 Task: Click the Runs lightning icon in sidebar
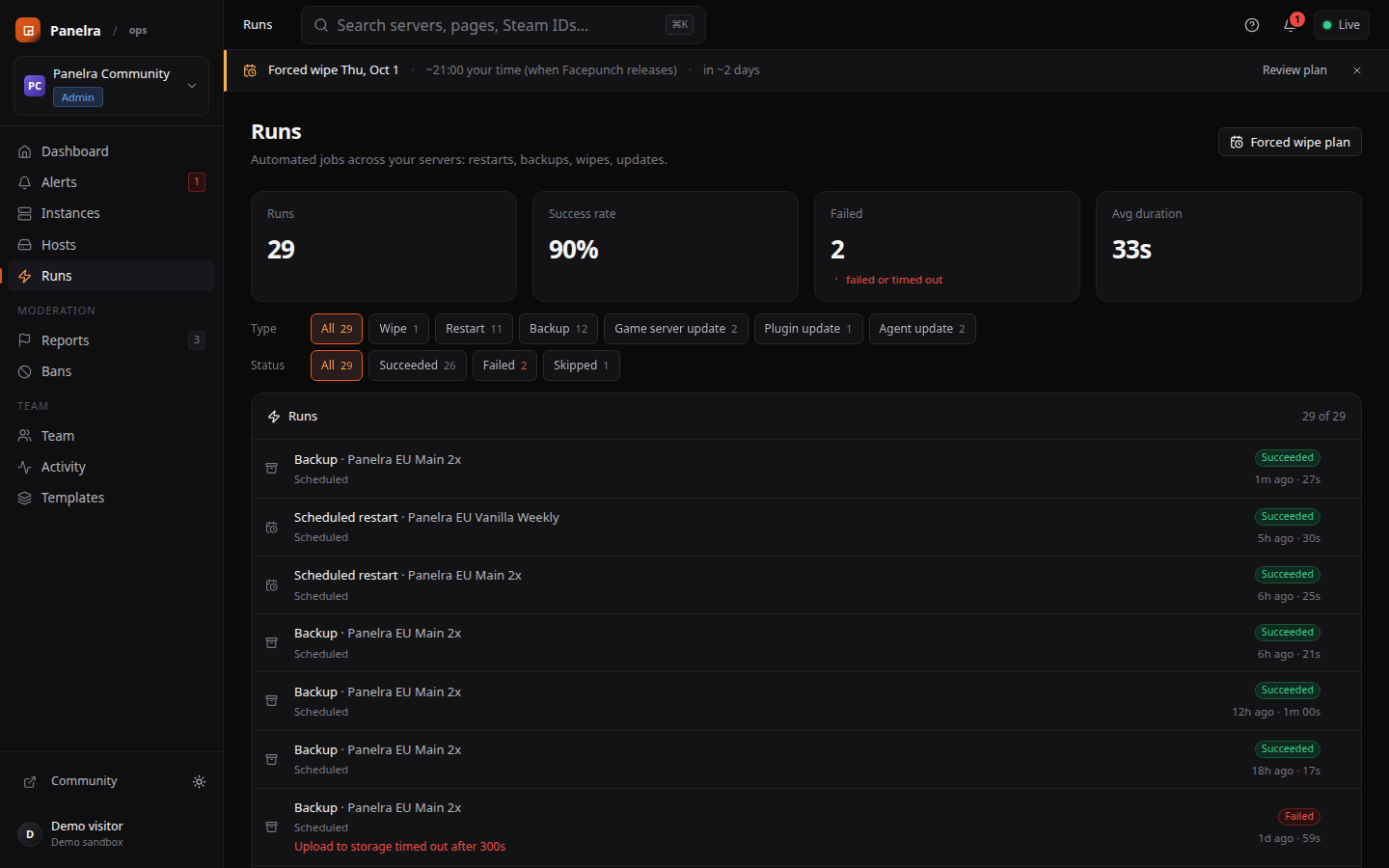[25, 276]
